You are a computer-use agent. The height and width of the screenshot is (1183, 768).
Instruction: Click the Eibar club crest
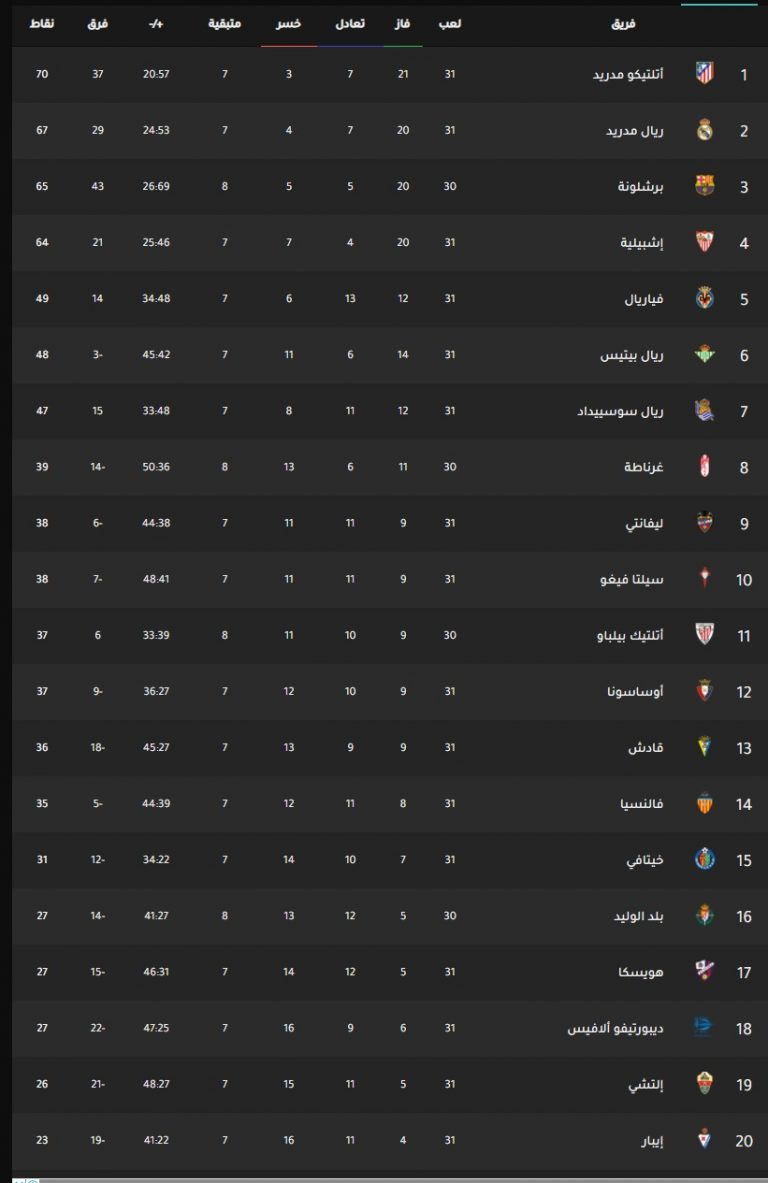click(705, 1139)
